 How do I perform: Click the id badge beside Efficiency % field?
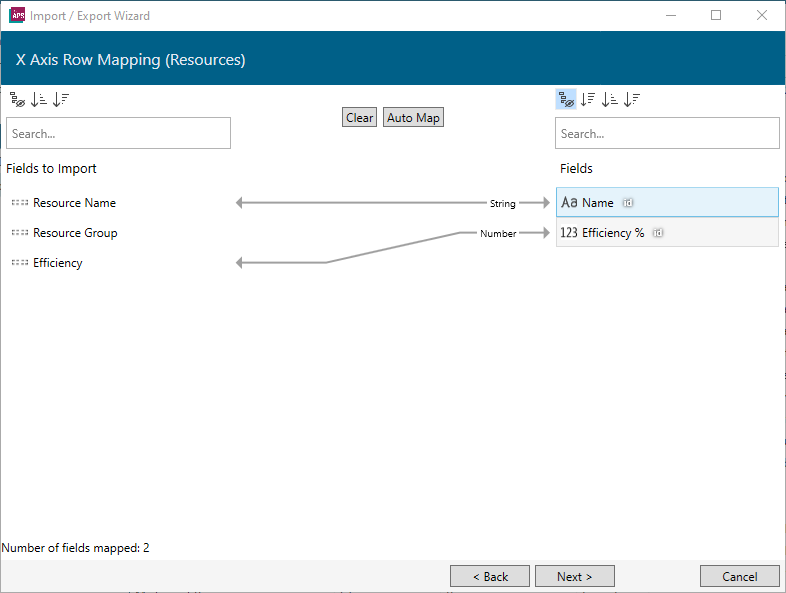click(x=658, y=233)
